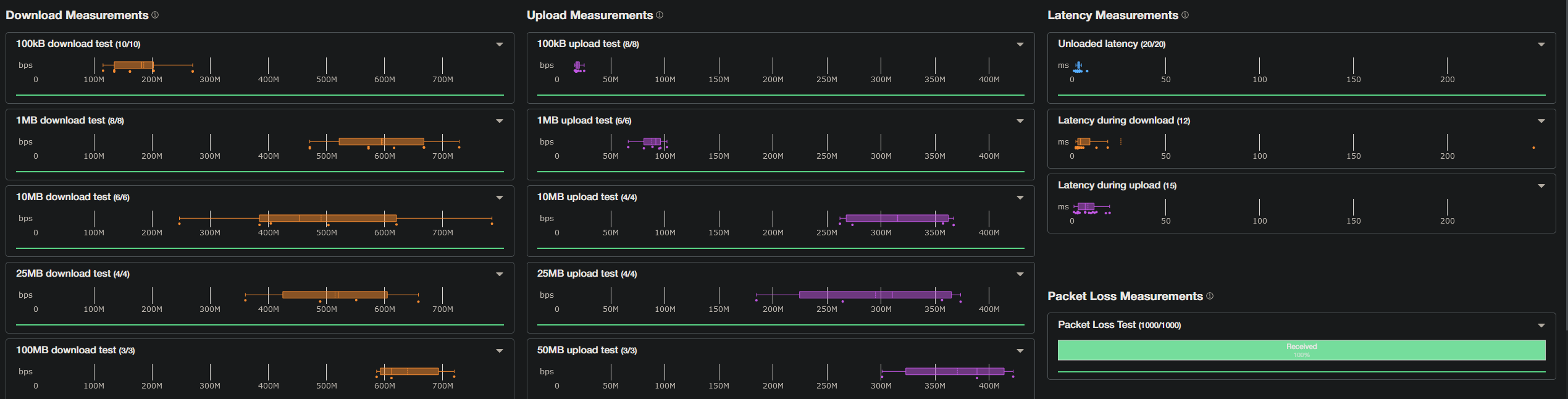Collapse the 1MB upload test panel
This screenshot has width=1568, height=399.
click(1020, 120)
